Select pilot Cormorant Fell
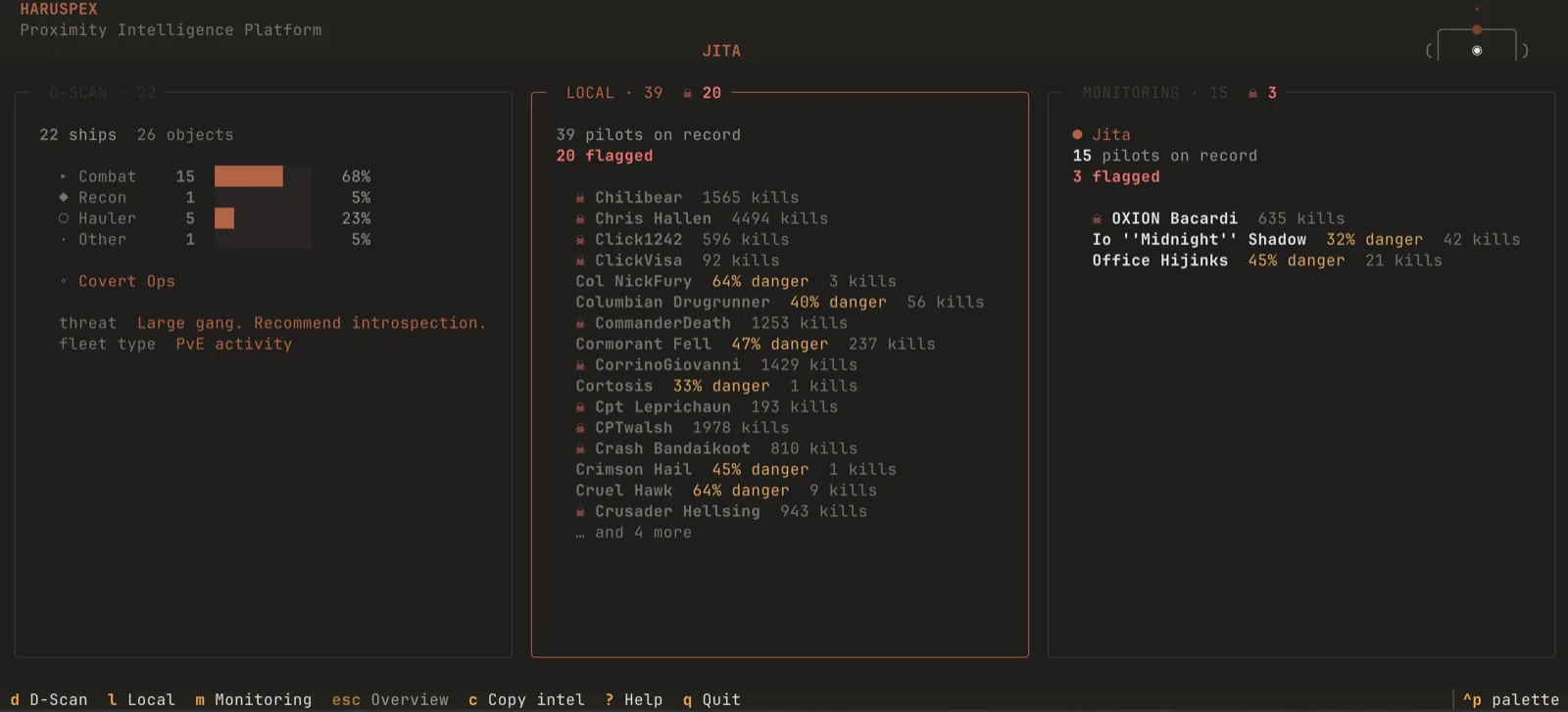This screenshot has height=712, width=1568. point(756,344)
